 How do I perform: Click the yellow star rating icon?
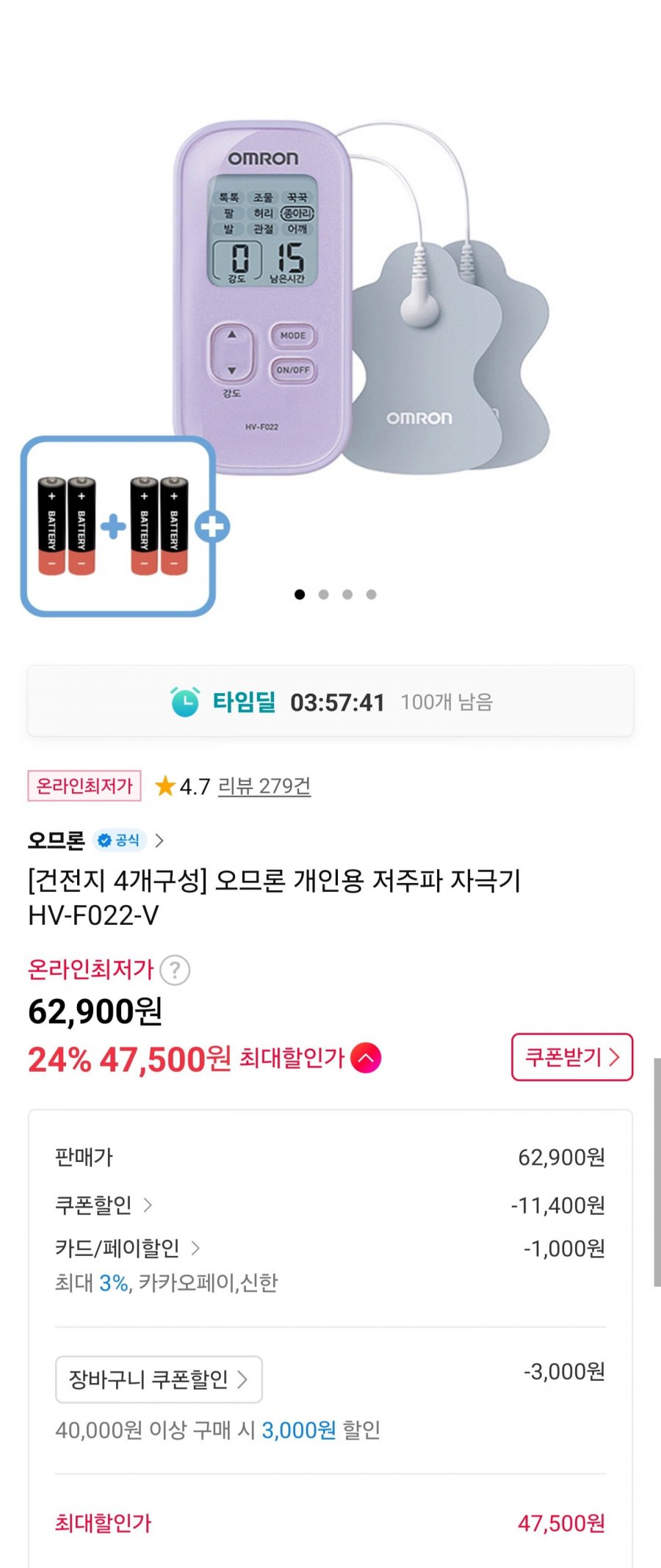pos(165,786)
